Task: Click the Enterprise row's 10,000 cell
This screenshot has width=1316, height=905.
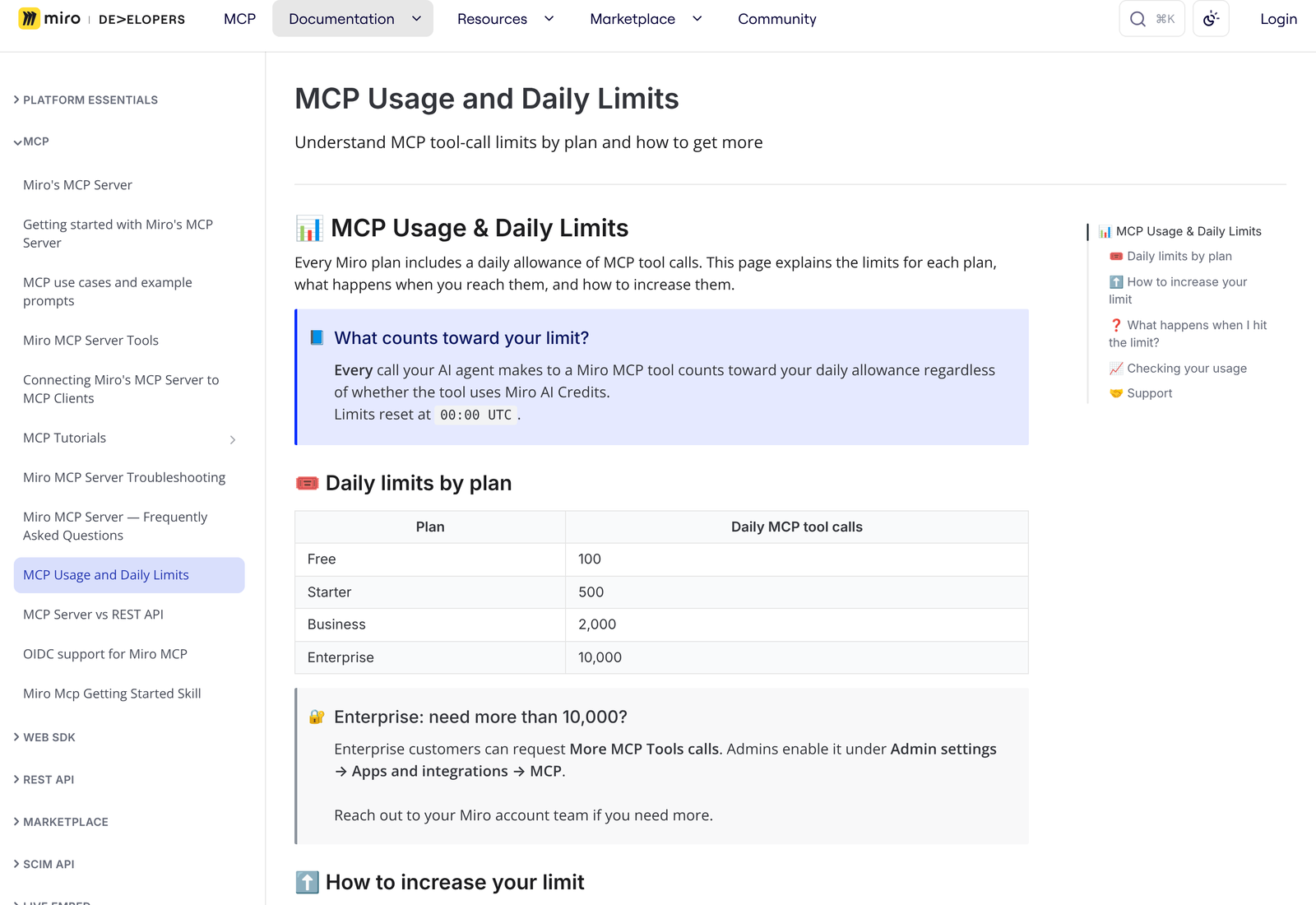Action: pyautogui.click(x=797, y=657)
